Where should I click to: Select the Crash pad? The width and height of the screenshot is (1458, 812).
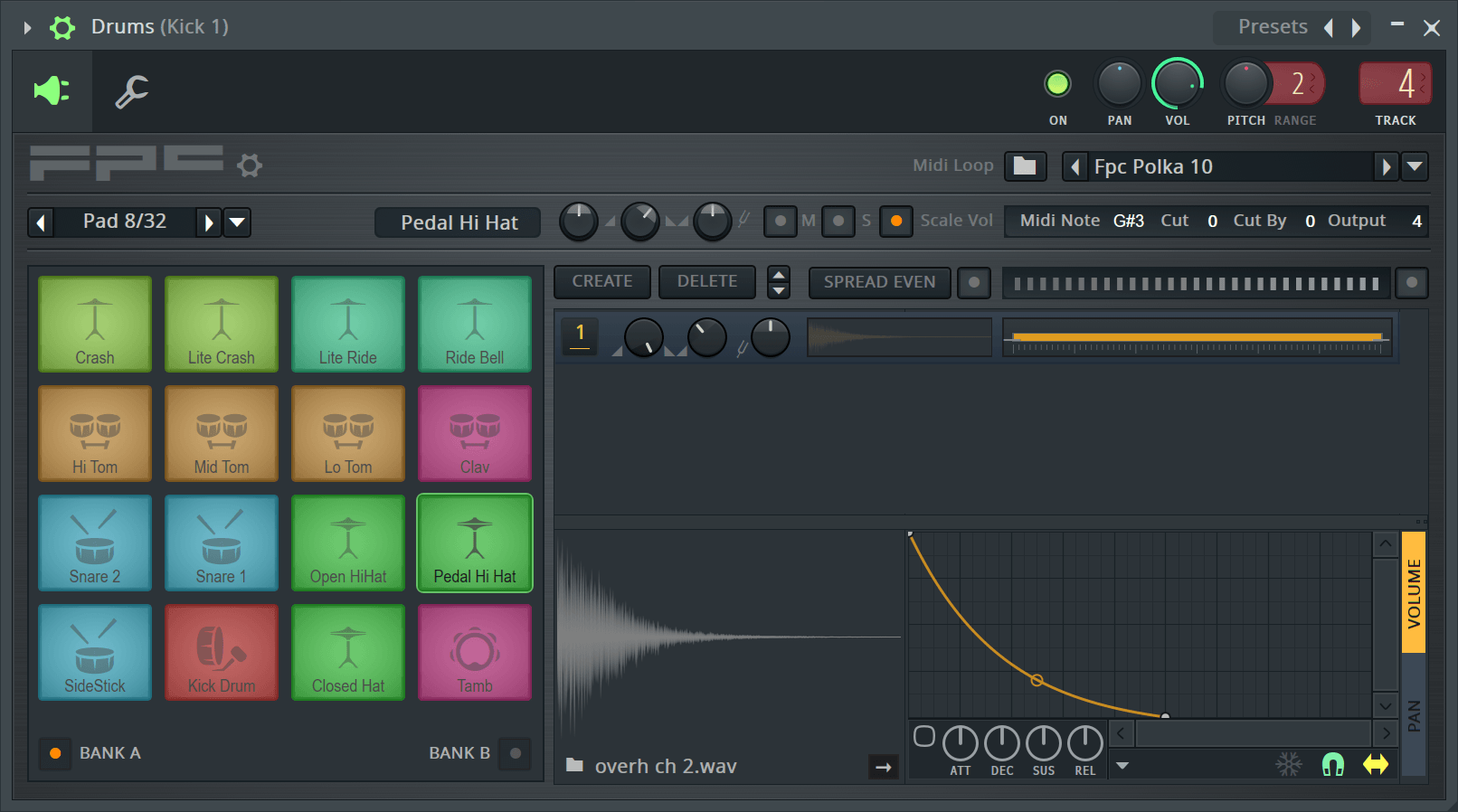pos(95,324)
